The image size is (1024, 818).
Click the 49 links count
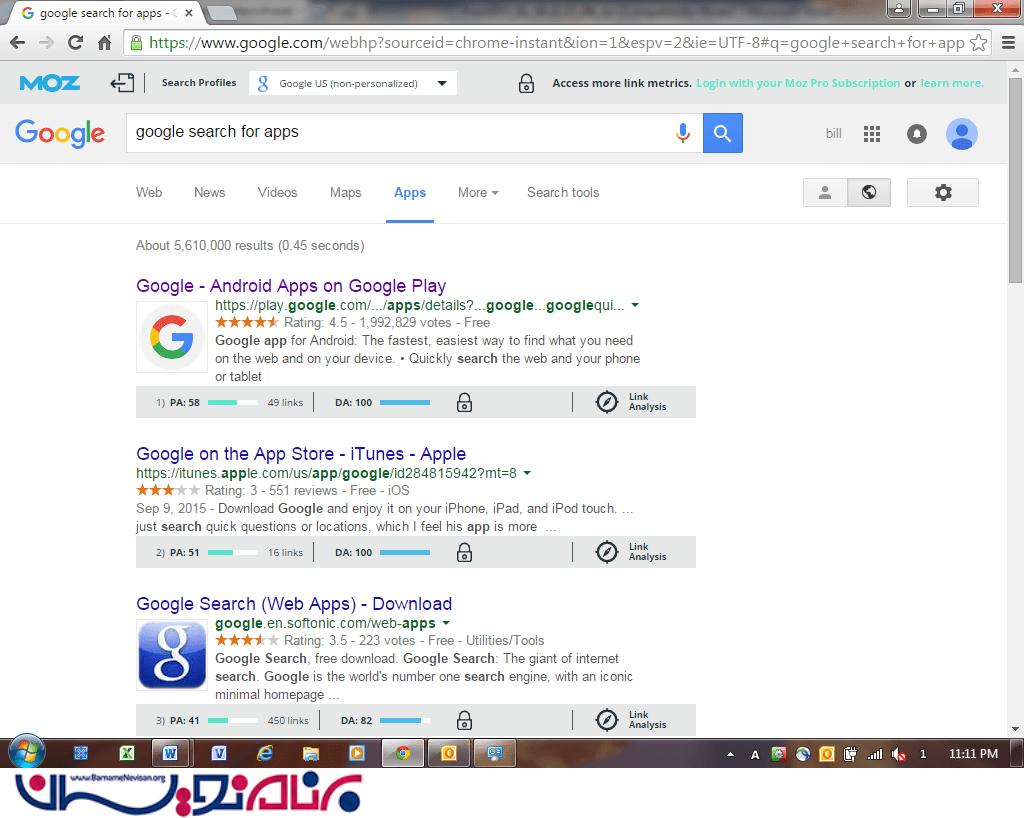285,403
